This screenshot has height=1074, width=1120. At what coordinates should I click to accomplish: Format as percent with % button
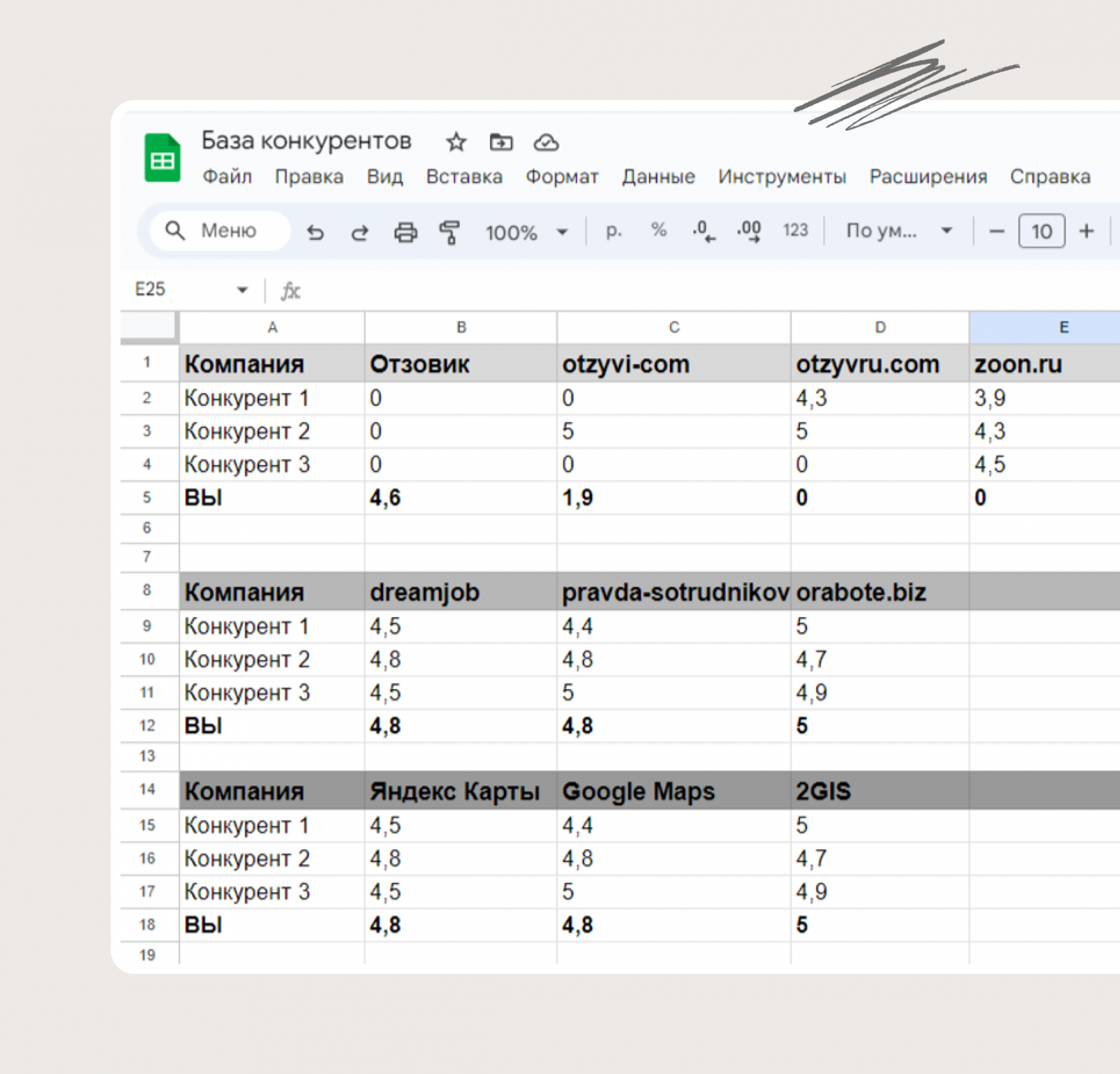tap(658, 230)
